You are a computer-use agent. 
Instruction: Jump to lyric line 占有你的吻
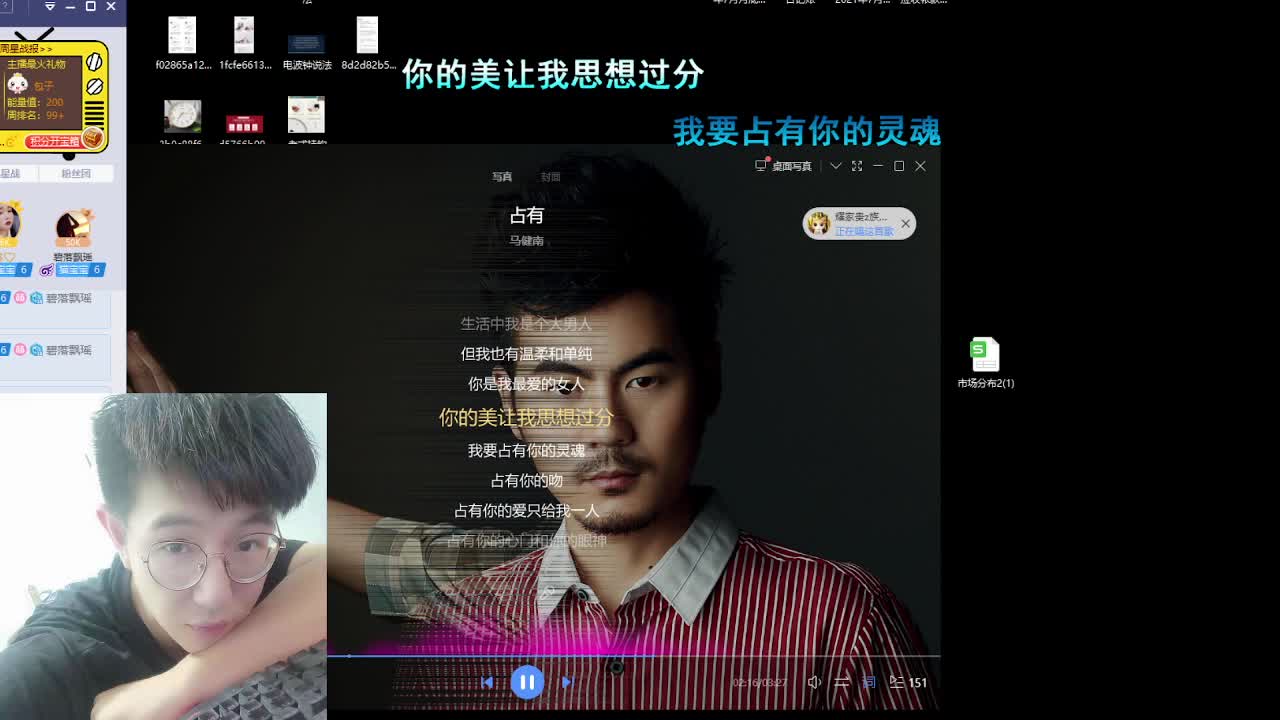click(x=526, y=481)
